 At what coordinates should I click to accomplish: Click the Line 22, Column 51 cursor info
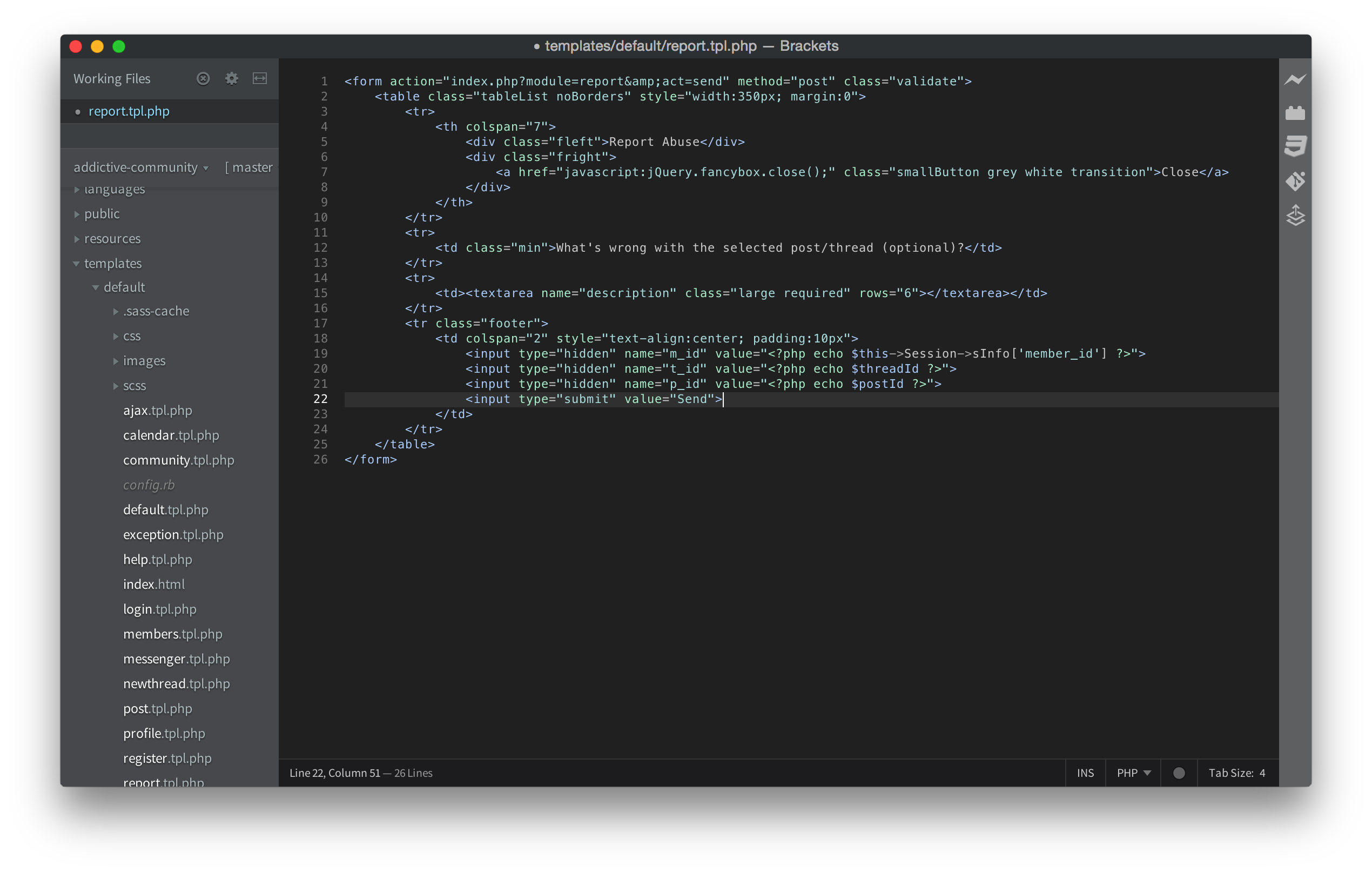pos(334,773)
